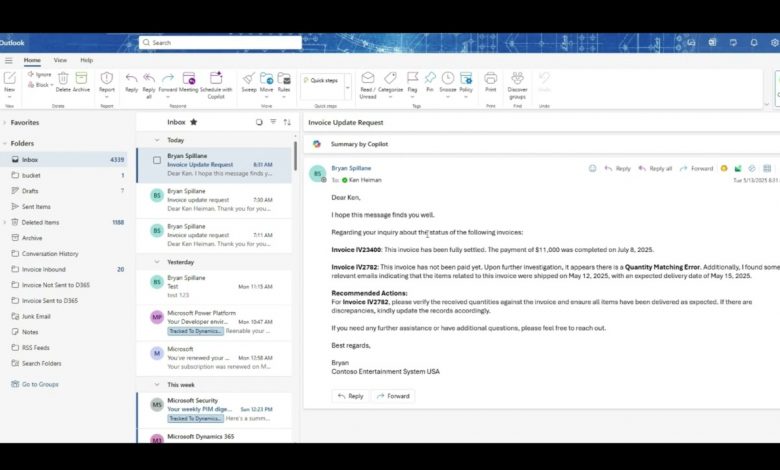Click the Forward button below the email
This screenshot has width=780, height=470.
pyautogui.click(x=393, y=396)
